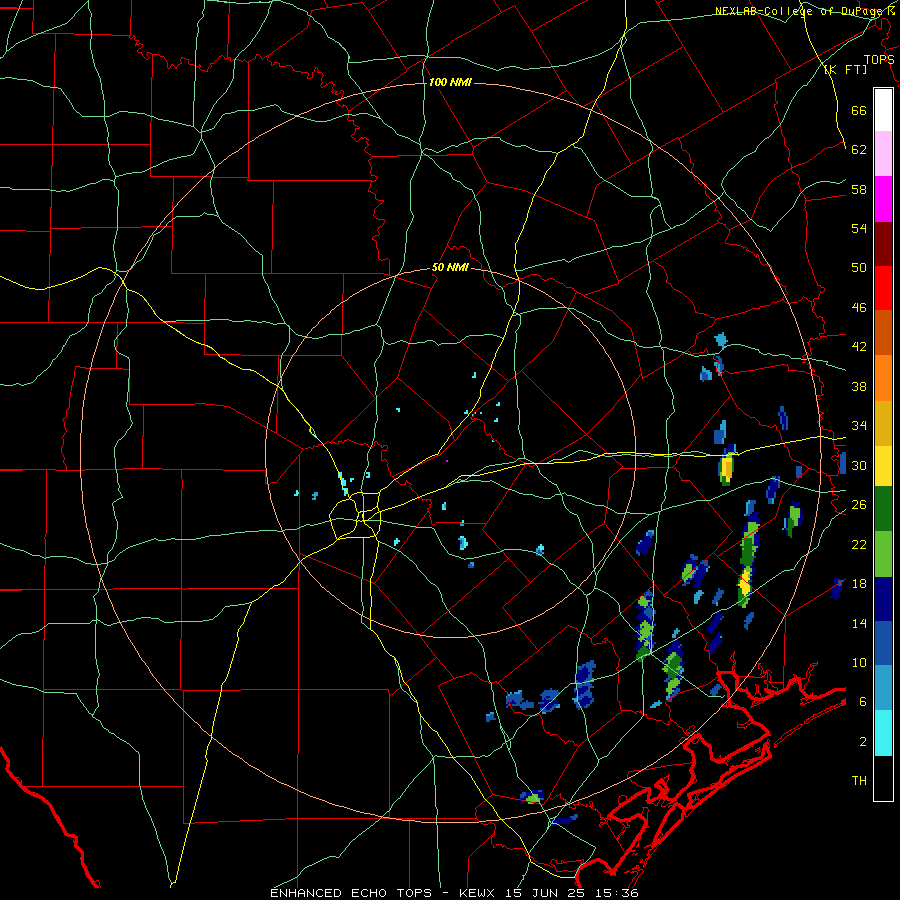
Task: Pick the cyan legend swatch
Action: click(883, 733)
